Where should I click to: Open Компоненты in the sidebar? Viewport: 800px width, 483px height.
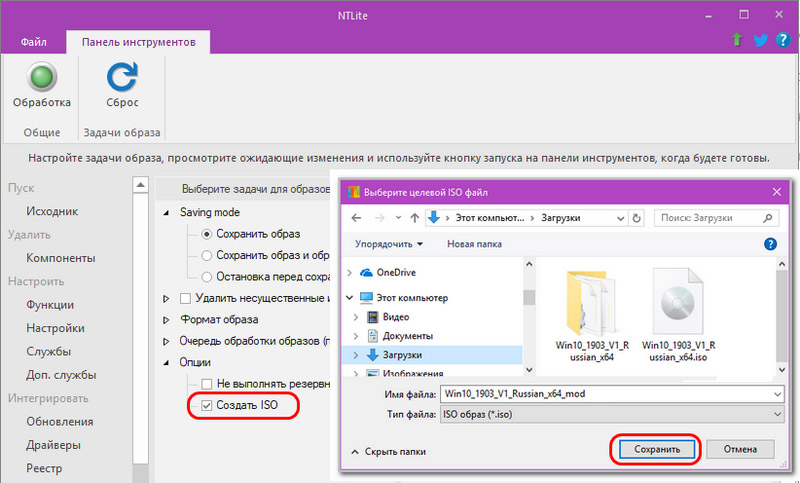tap(61, 258)
